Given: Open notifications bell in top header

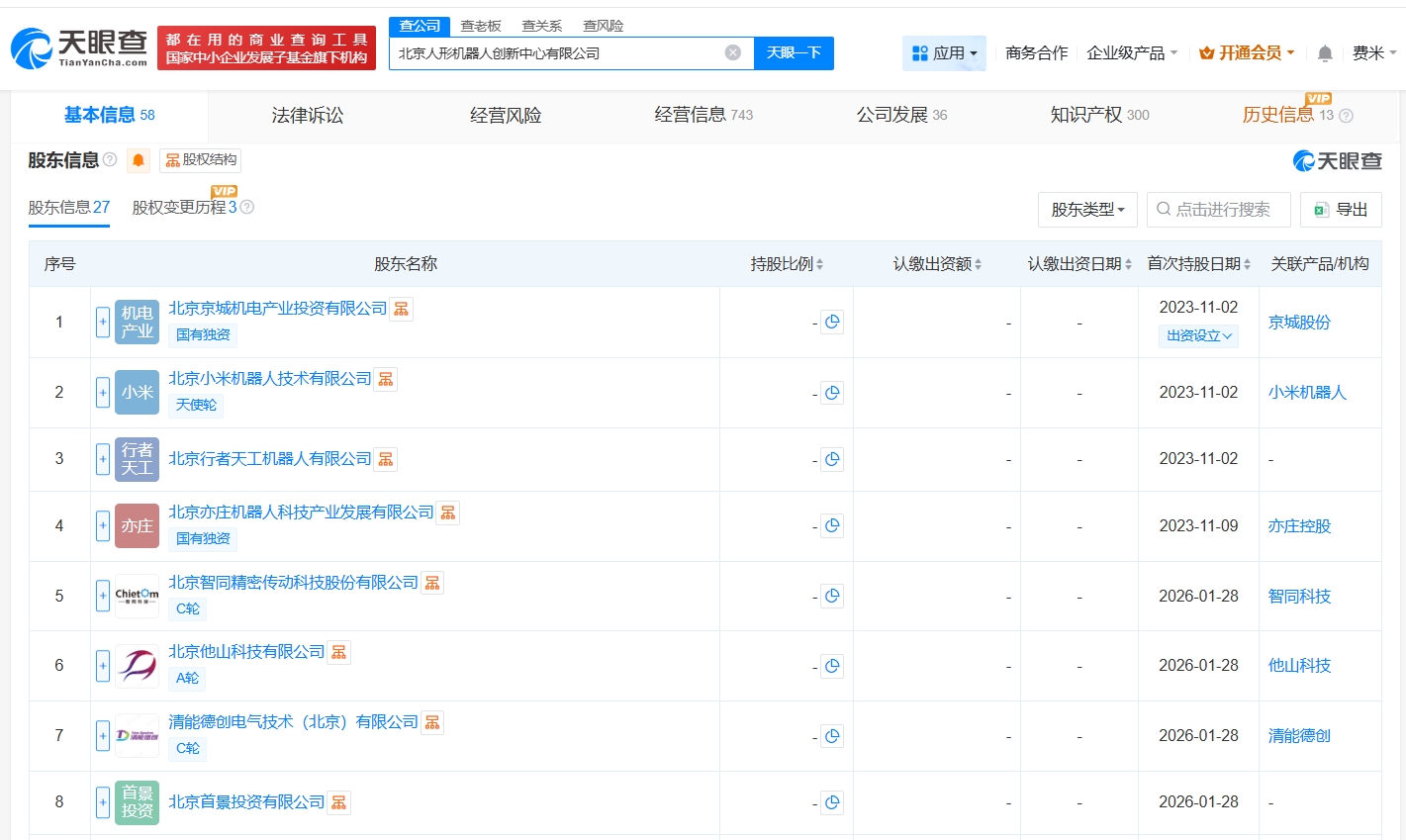Looking at the screenshot, I should (x=1325, y=53).
